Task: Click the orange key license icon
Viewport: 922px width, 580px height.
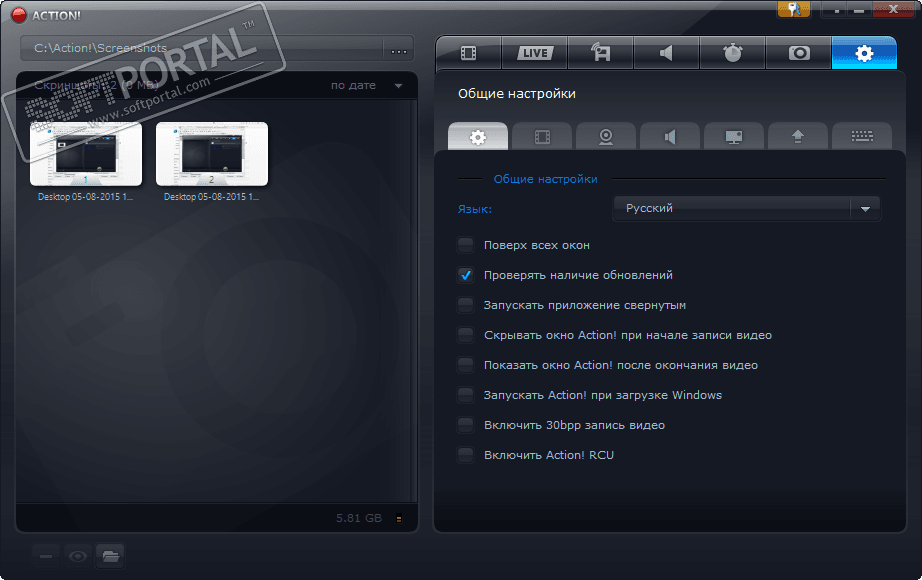Action: point(794,9)
